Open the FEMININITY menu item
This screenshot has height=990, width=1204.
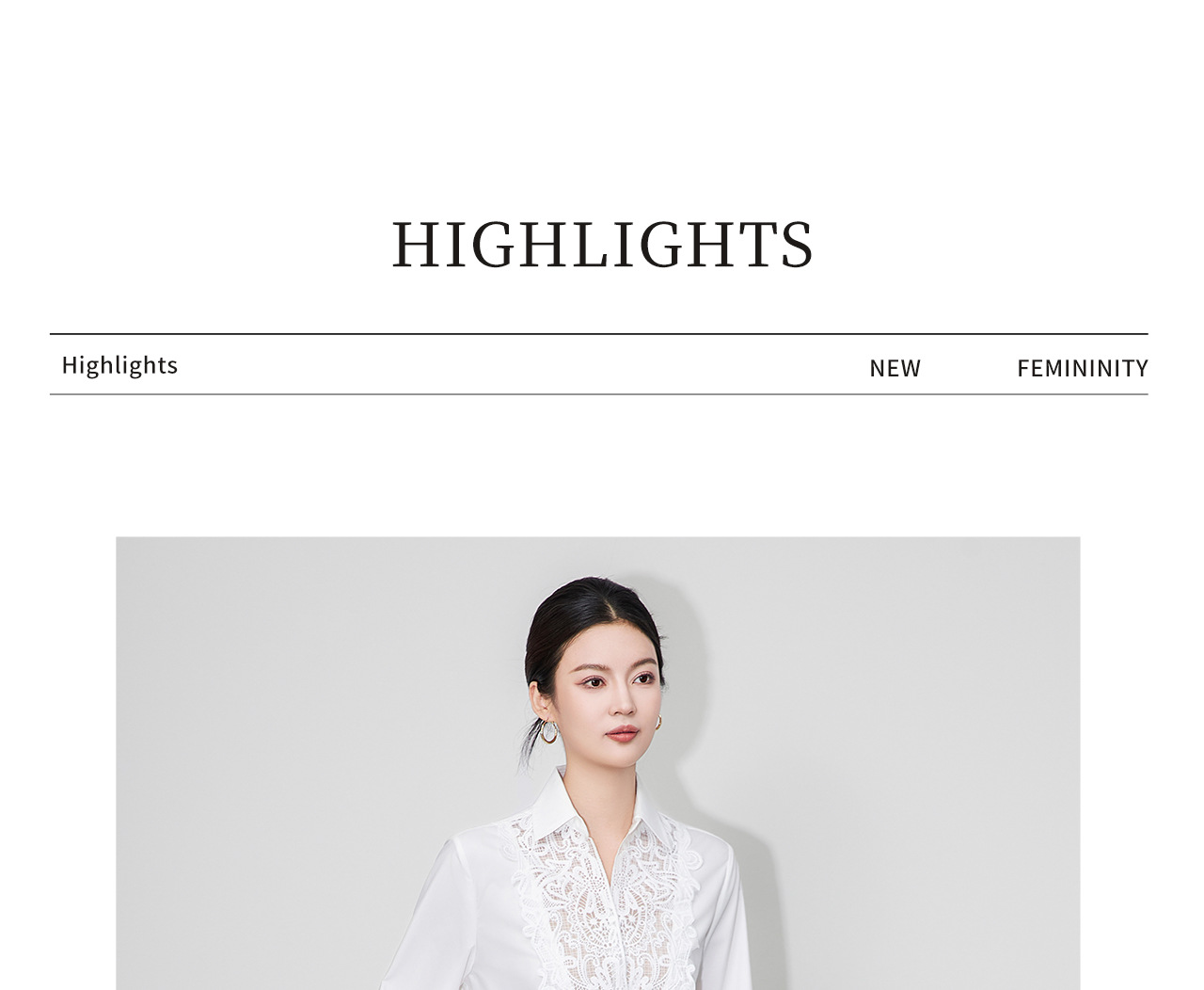1083,368
